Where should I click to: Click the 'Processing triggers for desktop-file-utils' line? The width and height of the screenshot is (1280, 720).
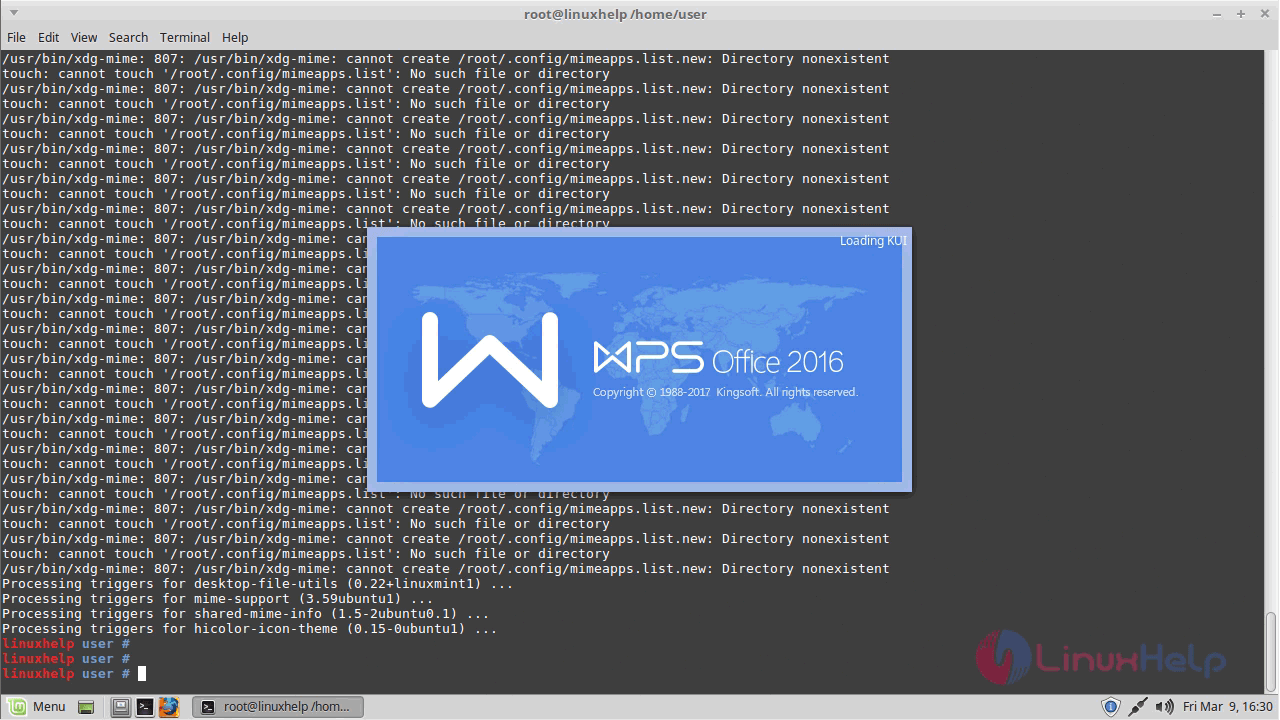pyautogui.click(x=258, y=584)
